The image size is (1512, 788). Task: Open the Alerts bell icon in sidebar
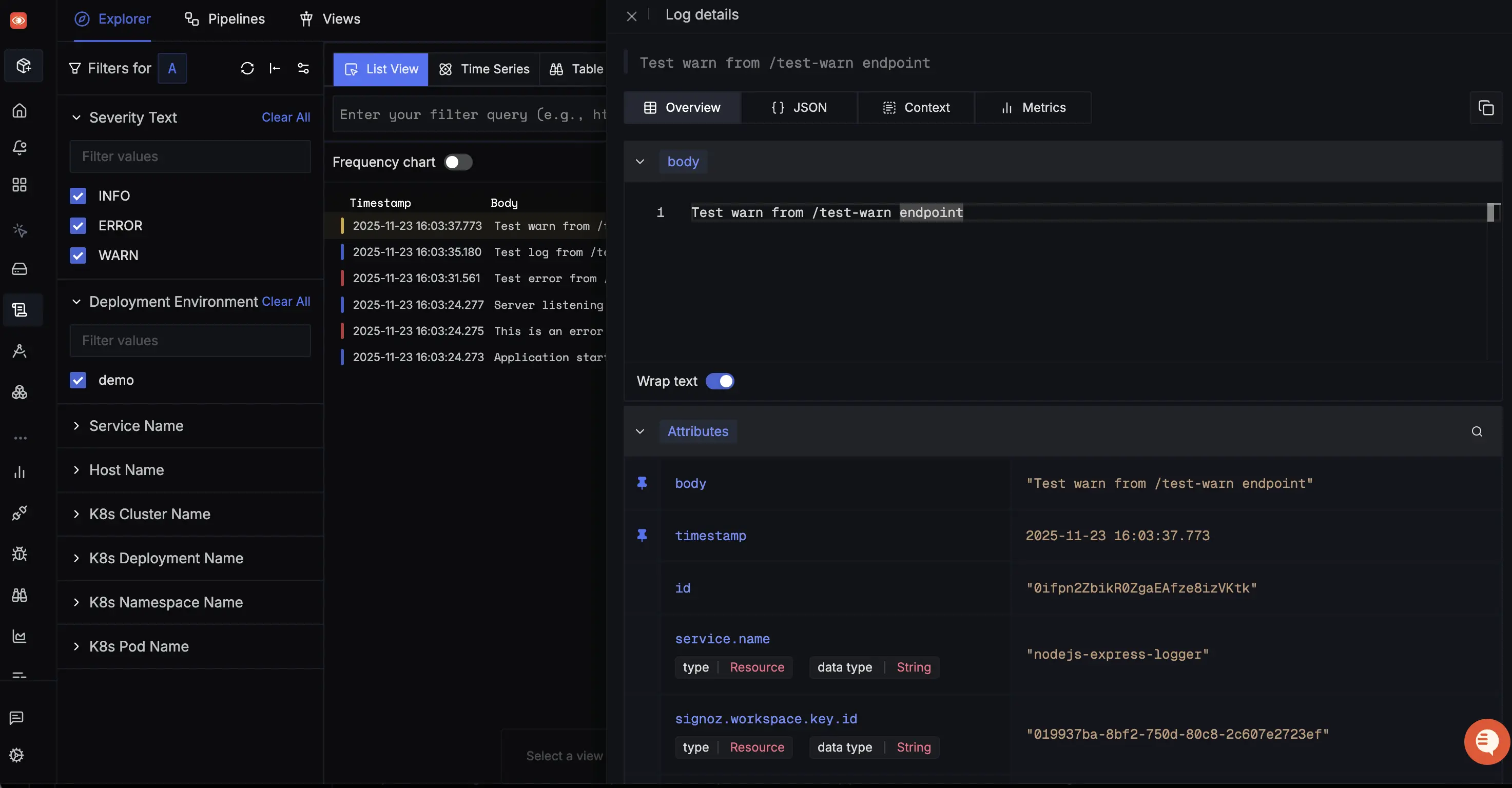click(x=20, y=148)
